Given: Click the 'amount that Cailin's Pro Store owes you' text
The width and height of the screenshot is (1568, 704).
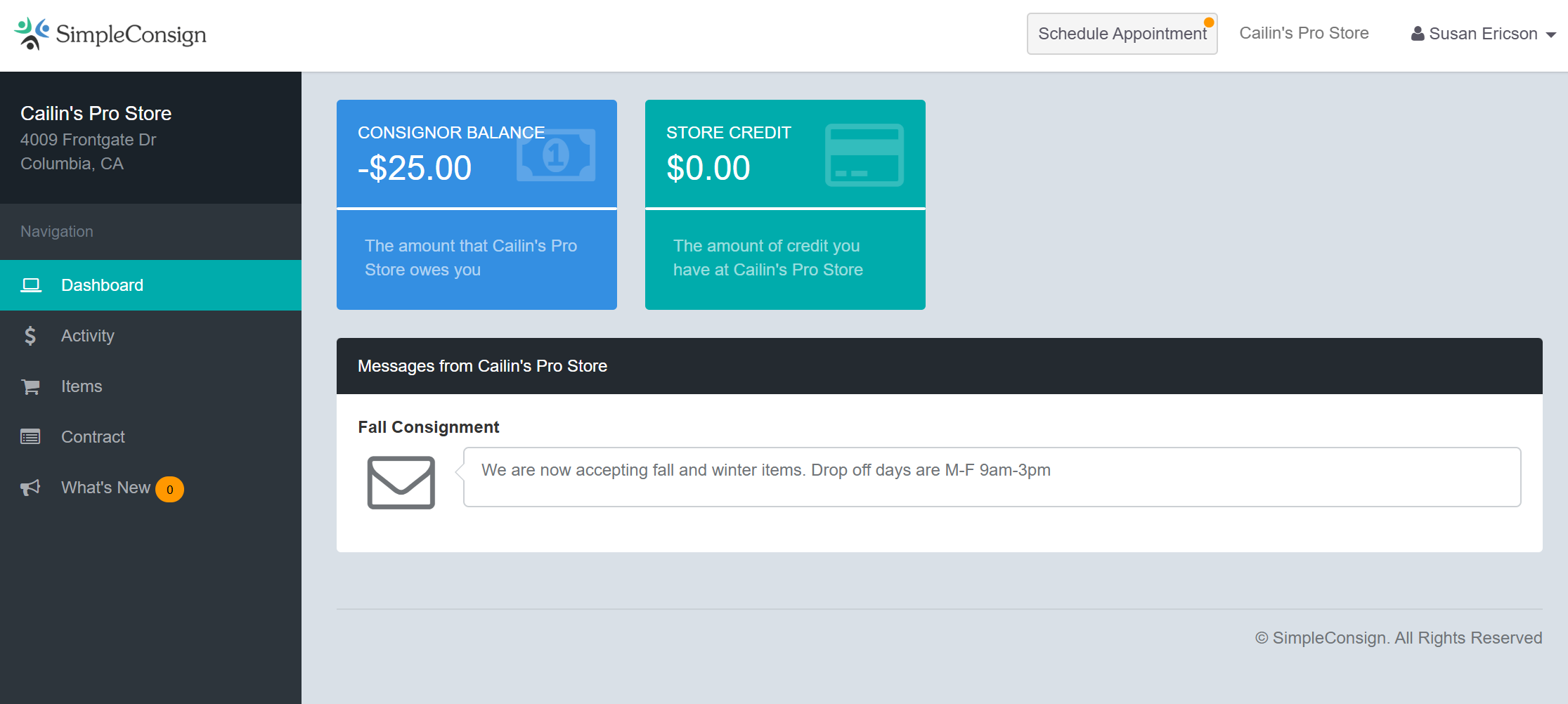Looking at the screenshot, I should [x=471, y=258].
